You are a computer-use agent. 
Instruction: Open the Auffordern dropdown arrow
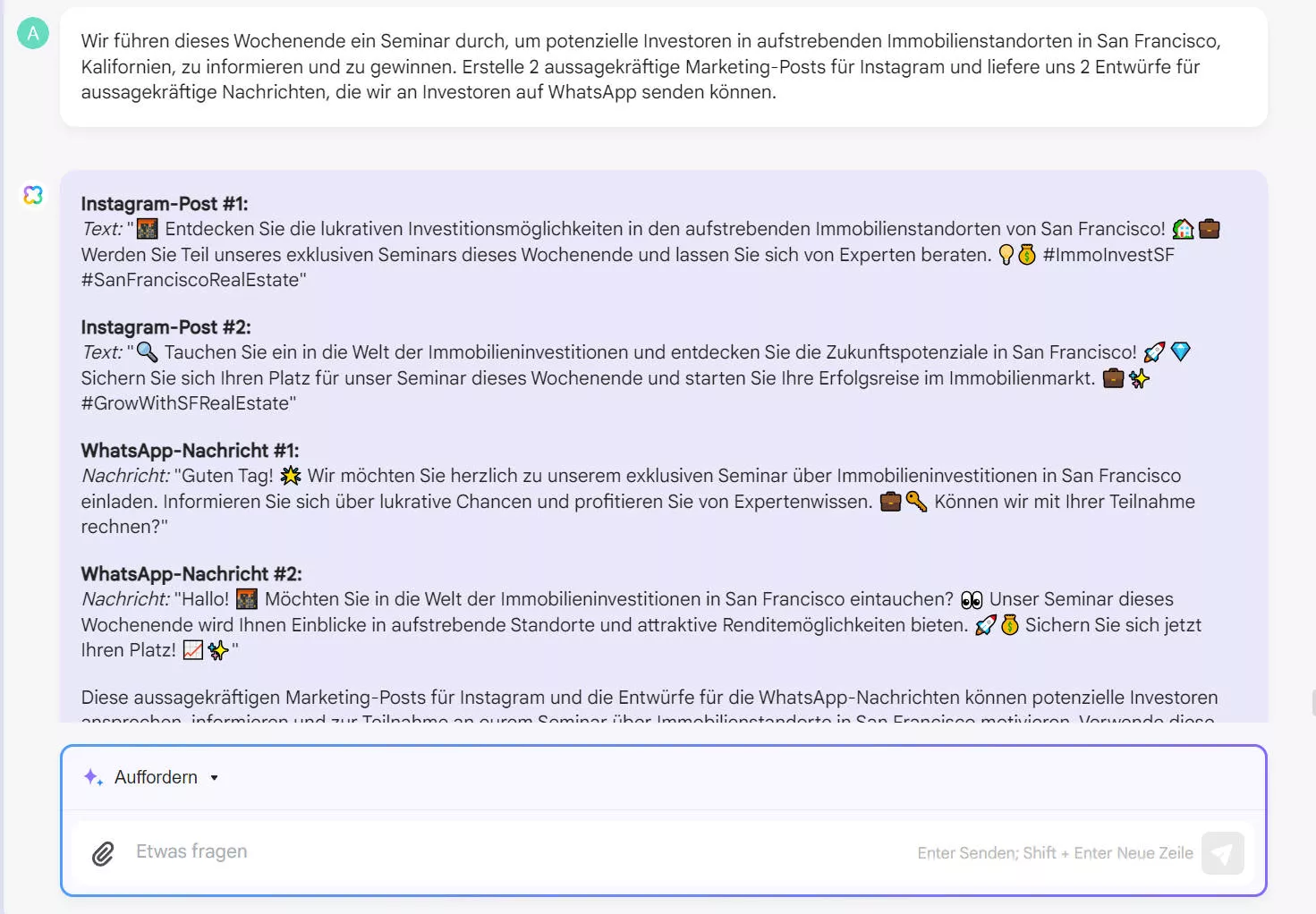click(214, 777)
